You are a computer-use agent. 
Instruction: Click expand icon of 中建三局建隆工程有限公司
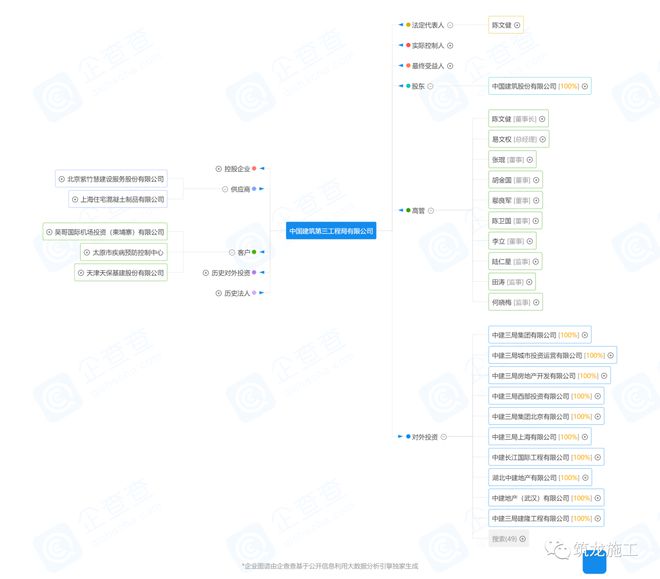click(x=598, y=518)
